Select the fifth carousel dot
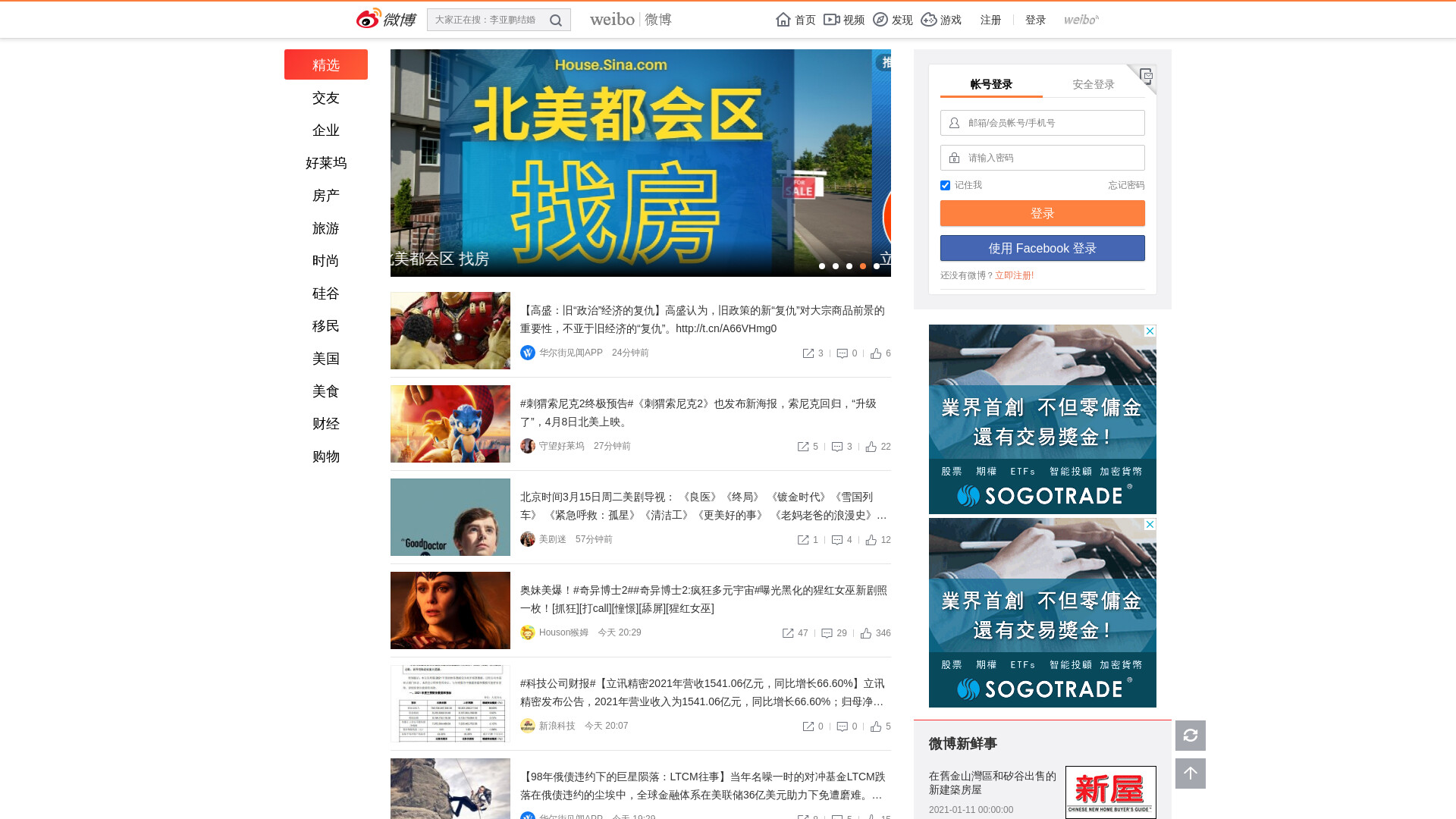 (x=877, y=266)
